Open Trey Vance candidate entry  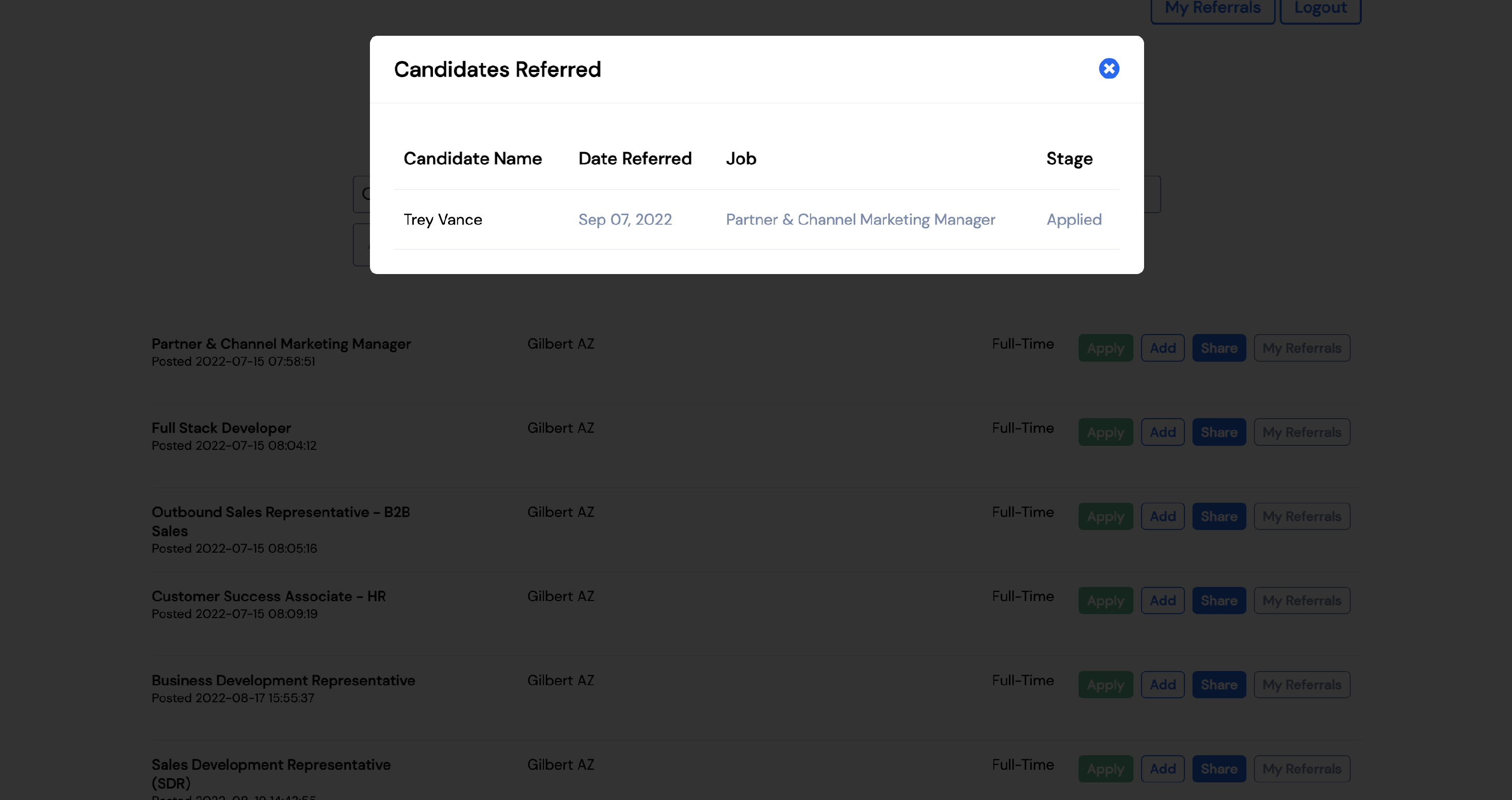click(443, 219)
